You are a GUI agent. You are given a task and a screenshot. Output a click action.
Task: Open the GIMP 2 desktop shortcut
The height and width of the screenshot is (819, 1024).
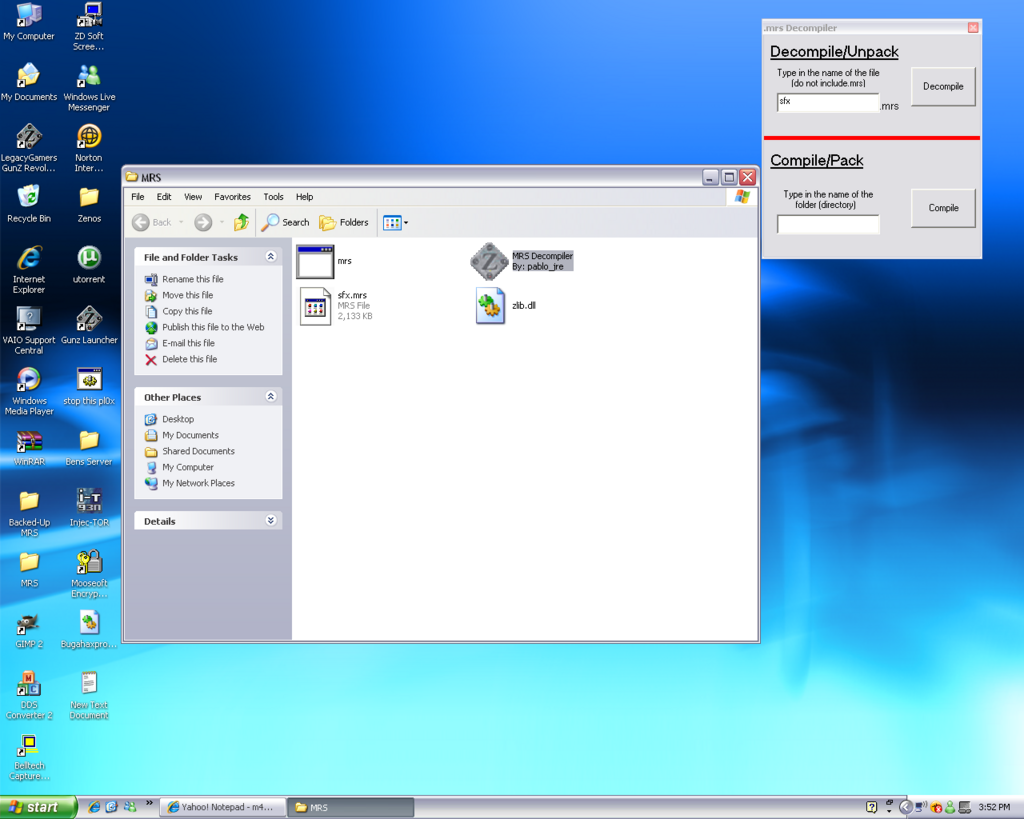29,624
